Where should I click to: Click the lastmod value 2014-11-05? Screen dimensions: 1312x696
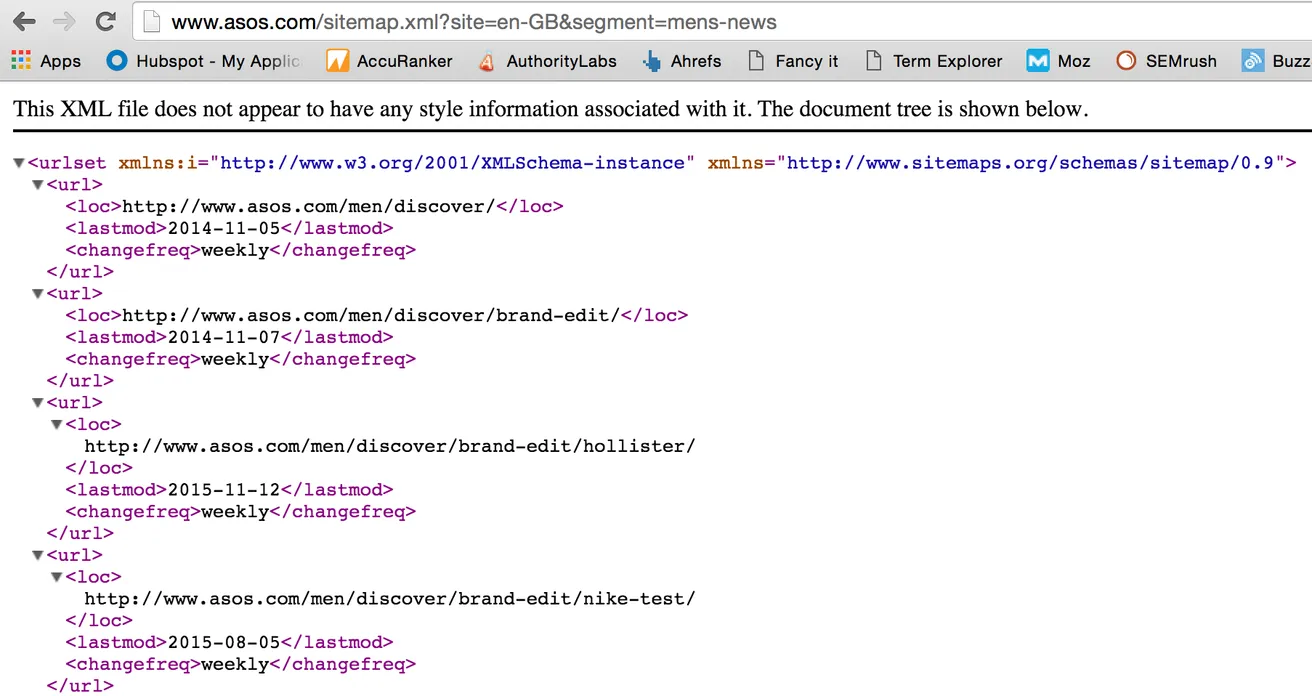coord(224,229)
